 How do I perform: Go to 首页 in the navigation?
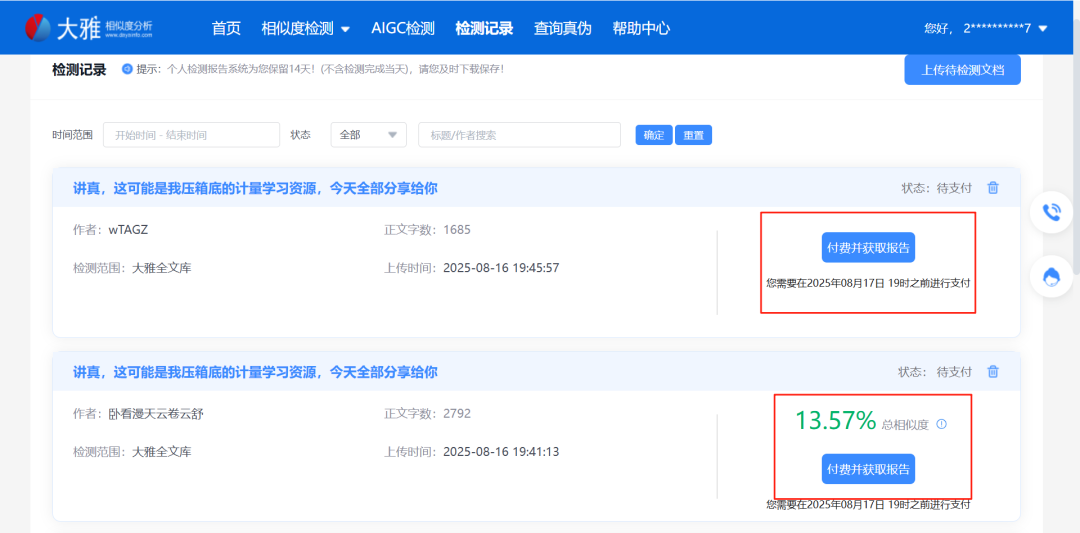pyautogui.click(x=226, y=29)
